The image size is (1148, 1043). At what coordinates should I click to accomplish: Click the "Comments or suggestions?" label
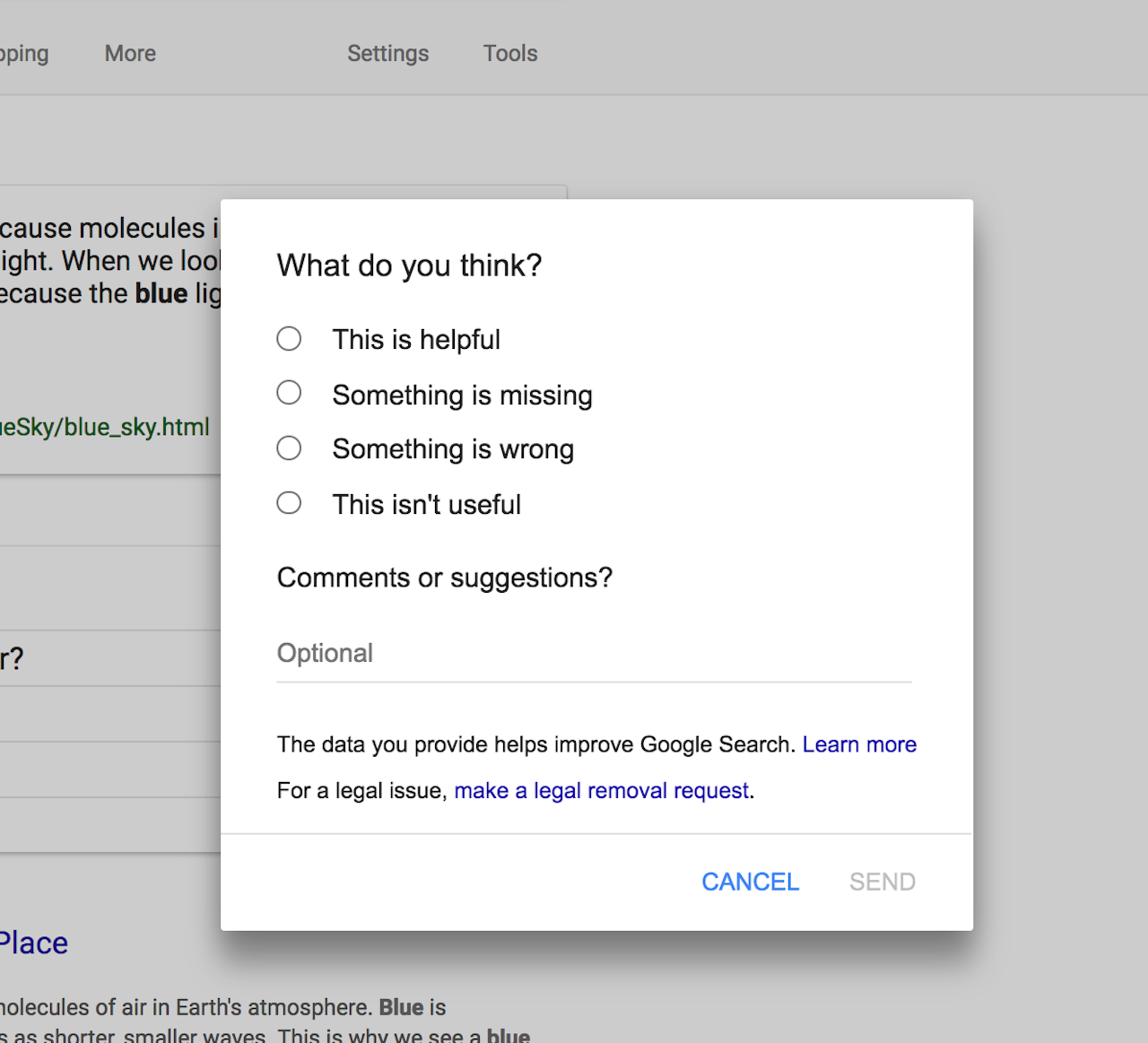[x=444, y=578]
